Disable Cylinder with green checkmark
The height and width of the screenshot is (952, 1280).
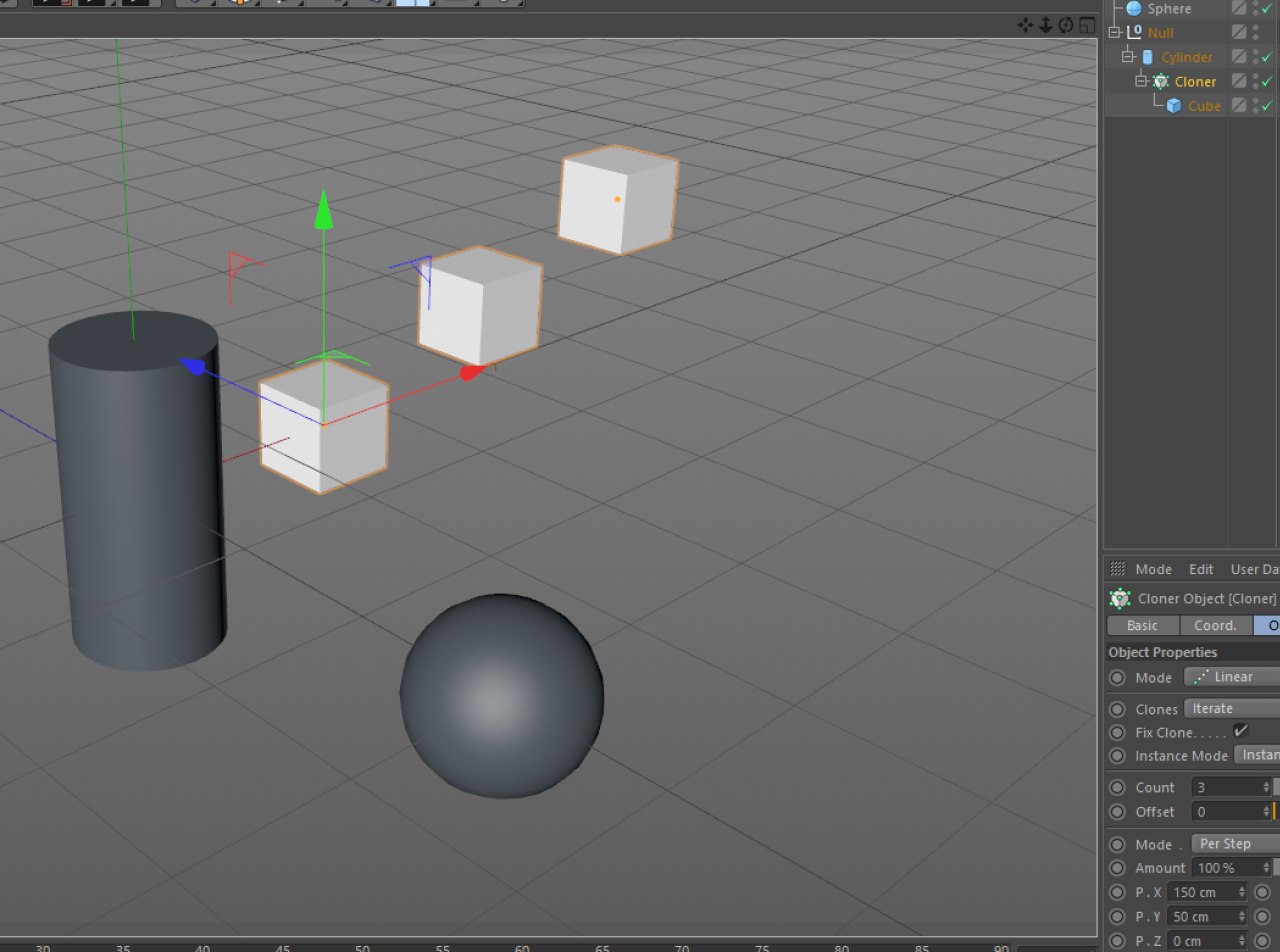coord(1268,58)
